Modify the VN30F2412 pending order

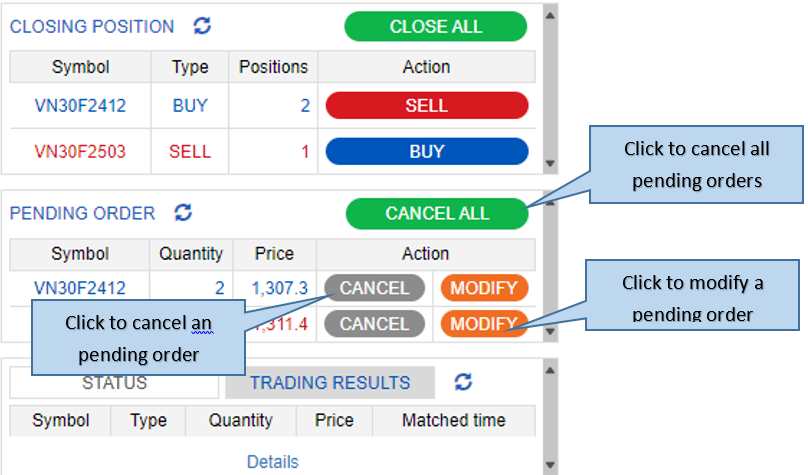tap(484, 288)
